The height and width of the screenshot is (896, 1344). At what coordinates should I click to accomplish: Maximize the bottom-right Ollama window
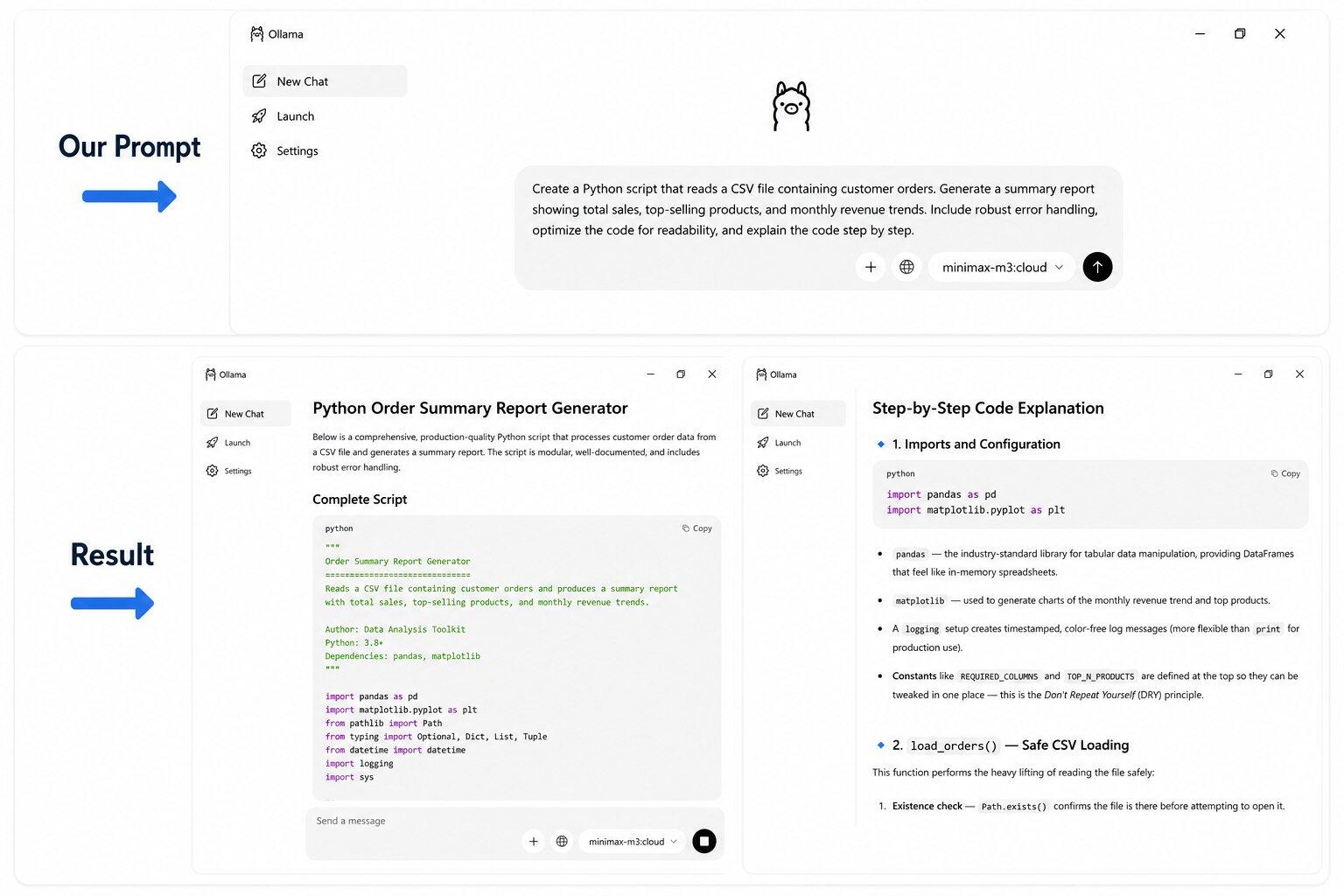click(x=1268, y=374)
